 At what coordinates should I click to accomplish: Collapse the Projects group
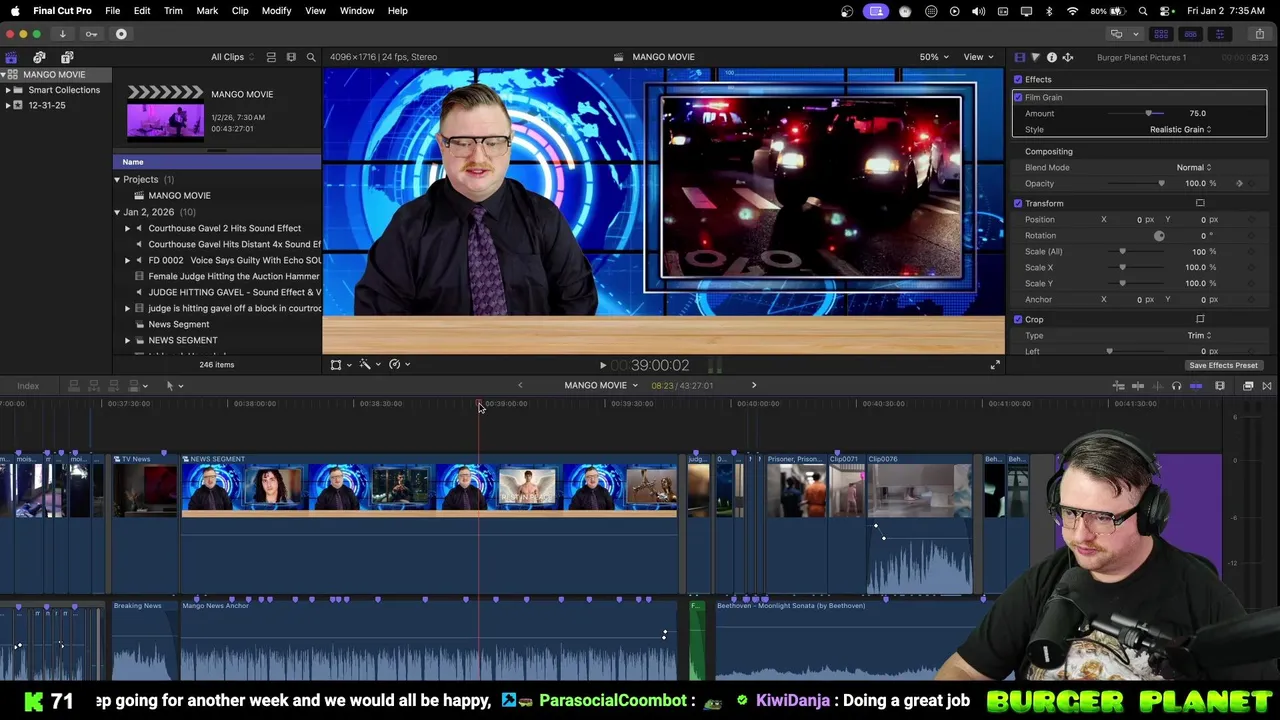click(117, 180)
